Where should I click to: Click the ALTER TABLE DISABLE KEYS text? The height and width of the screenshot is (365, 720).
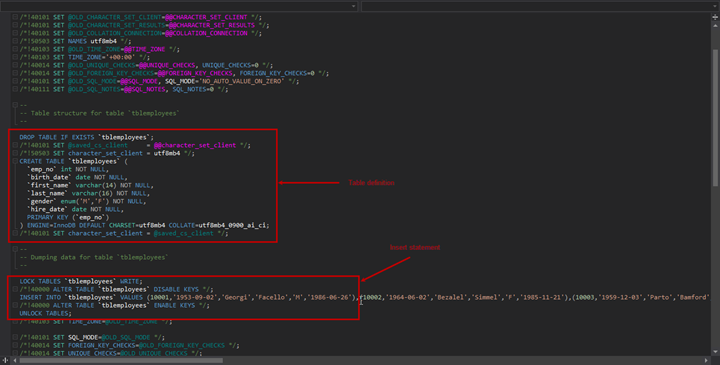click(126, 290)
